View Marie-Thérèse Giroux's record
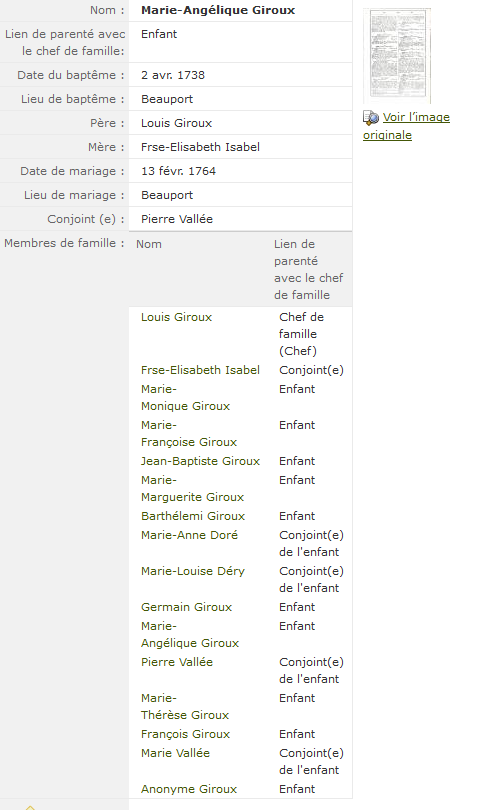The height and width of the screenshot is (810, 486). click(x=185, y=706)
